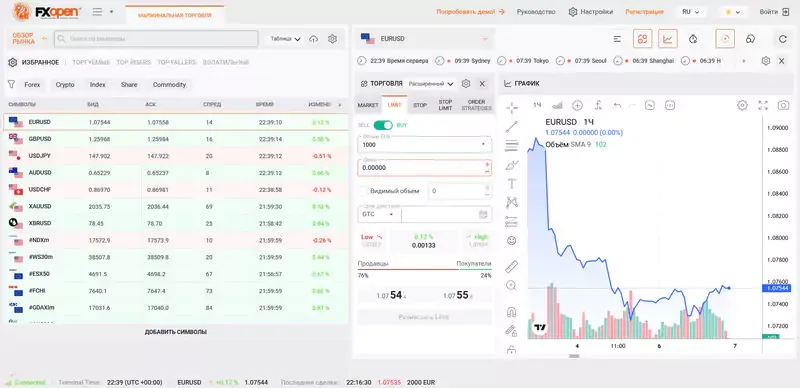Viewport: 800px width, 388px height.
Task: Switch to the STOP order tab
Action: tap(420, 105)
